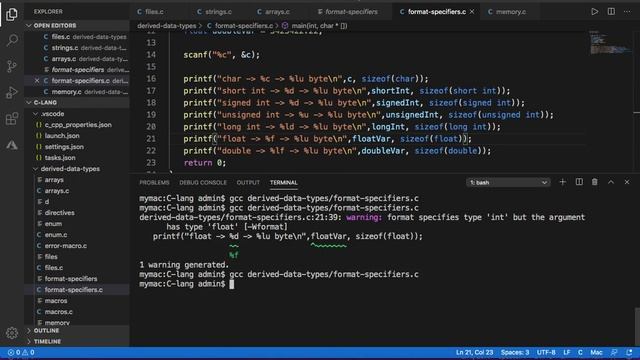Click the scanf statement on line 14
The width and height of the screenshot is (640, 360).
tap(221, 55)
